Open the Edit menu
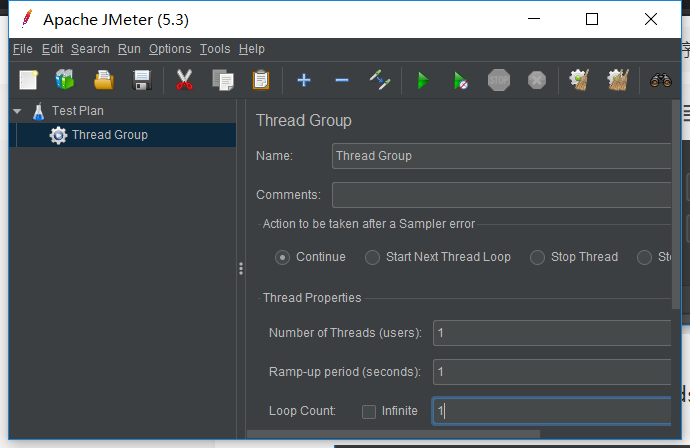The image size is (690, 448). [x=52, y=49]
